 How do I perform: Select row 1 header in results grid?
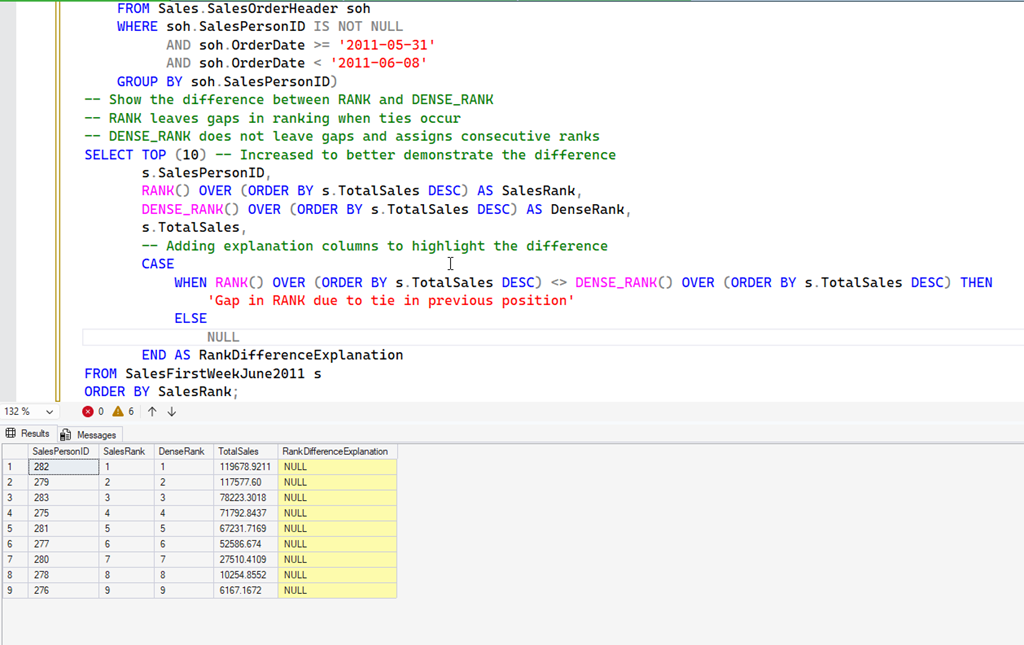pyautogui.click(x=13, y=466)
